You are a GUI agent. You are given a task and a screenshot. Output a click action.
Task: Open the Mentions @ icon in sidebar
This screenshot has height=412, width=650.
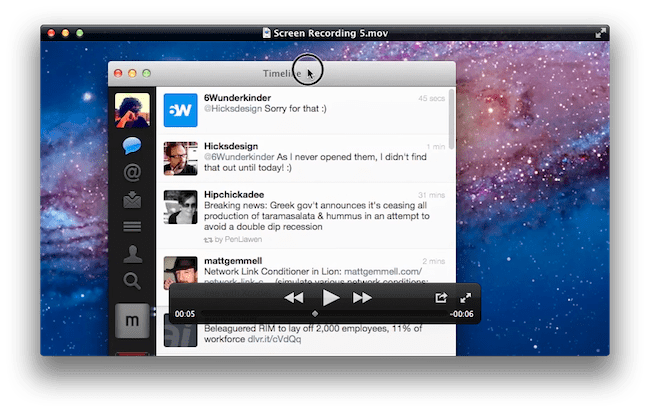point(131,173)
